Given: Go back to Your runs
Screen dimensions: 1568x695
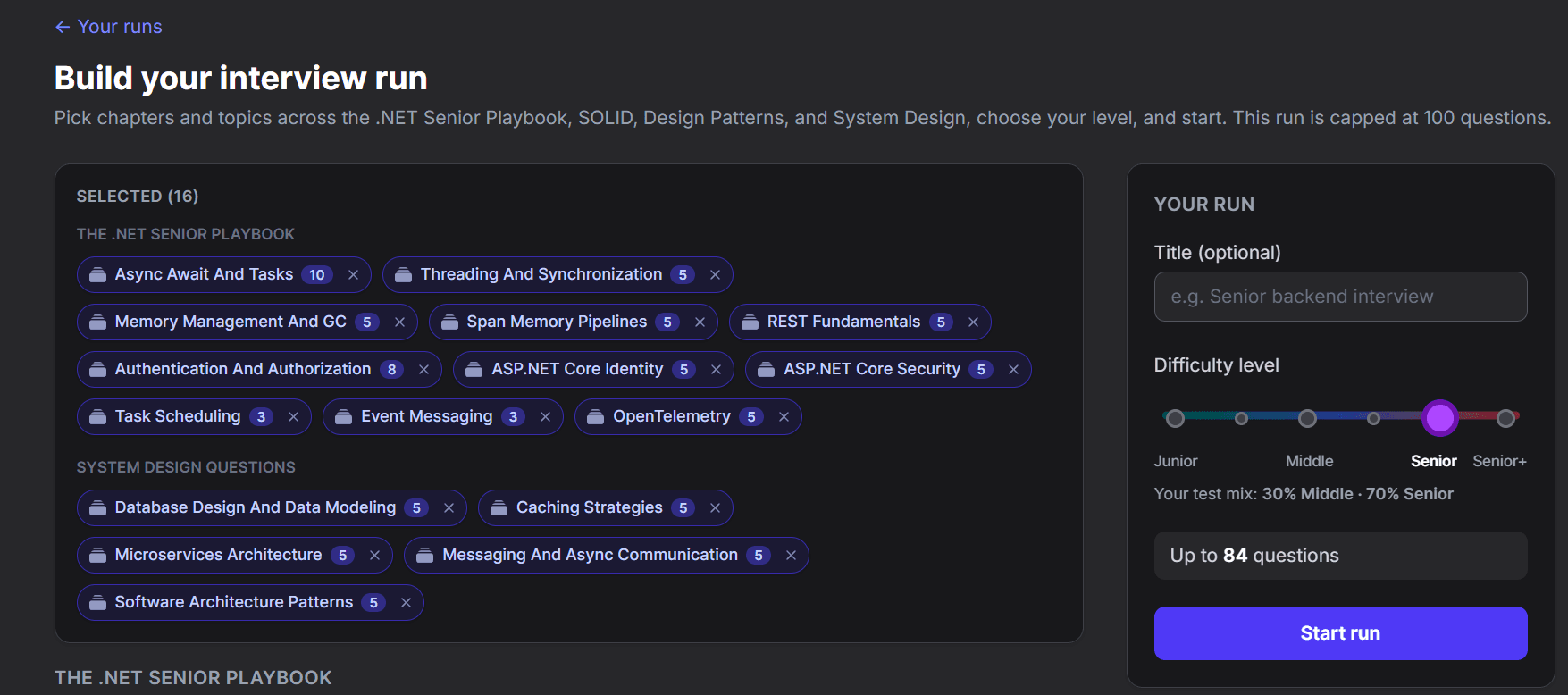Looking at the screenshot, I should coord(109,27).
